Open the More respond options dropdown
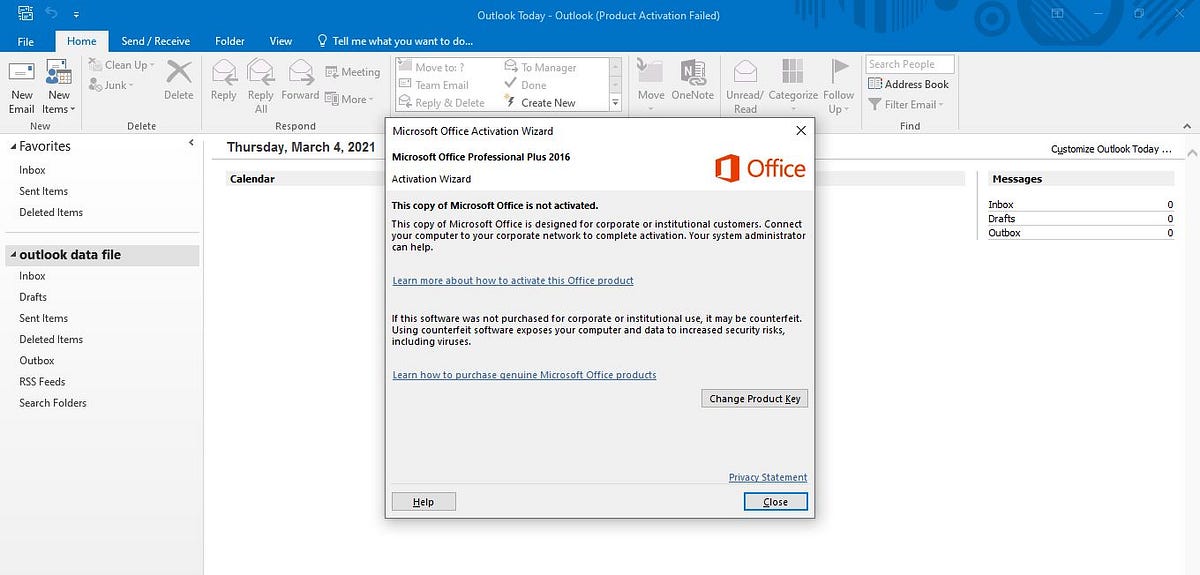 350,99
